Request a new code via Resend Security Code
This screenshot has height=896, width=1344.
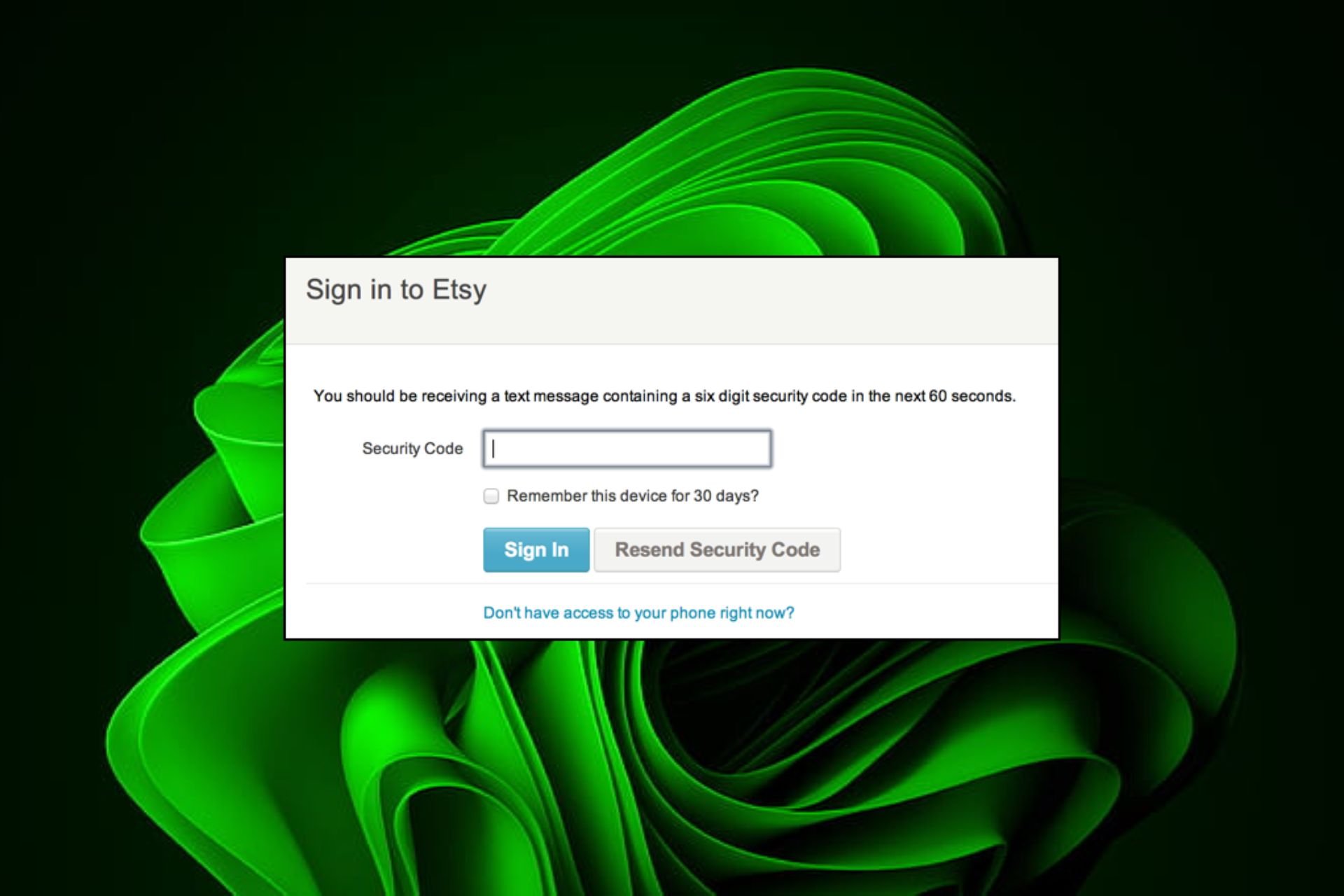click(x=717, y=549)
